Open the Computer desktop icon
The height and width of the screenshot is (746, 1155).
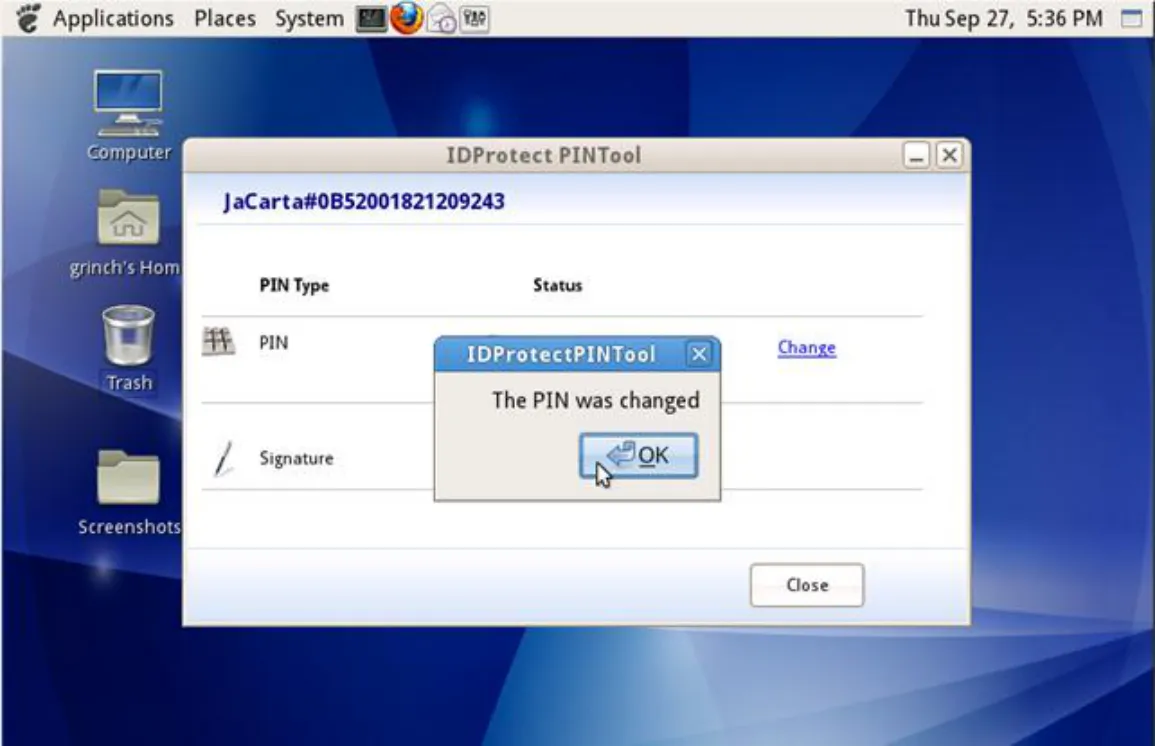pos(128,116)
